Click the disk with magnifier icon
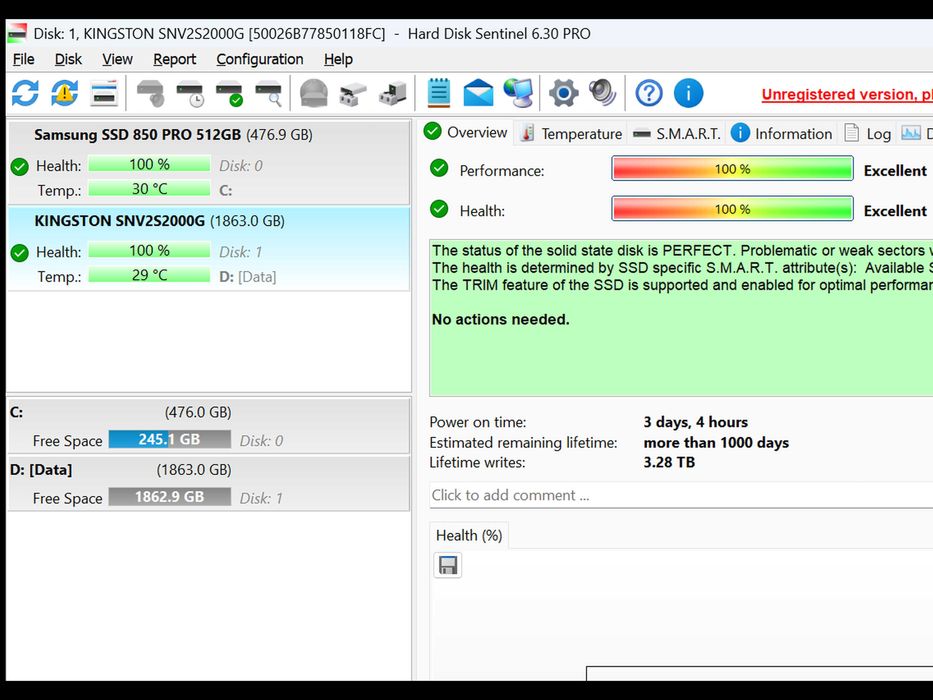The image size is (933, 700). (x=269, y=93)
